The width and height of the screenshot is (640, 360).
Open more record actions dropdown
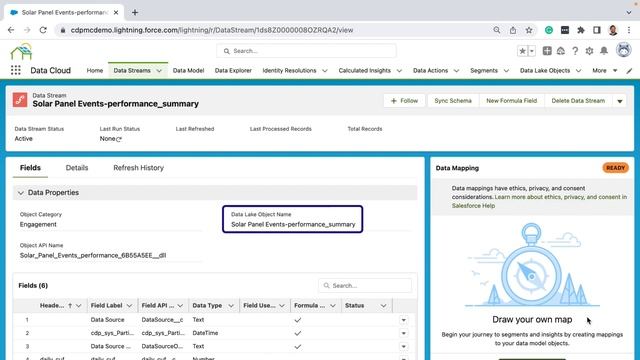620,101
